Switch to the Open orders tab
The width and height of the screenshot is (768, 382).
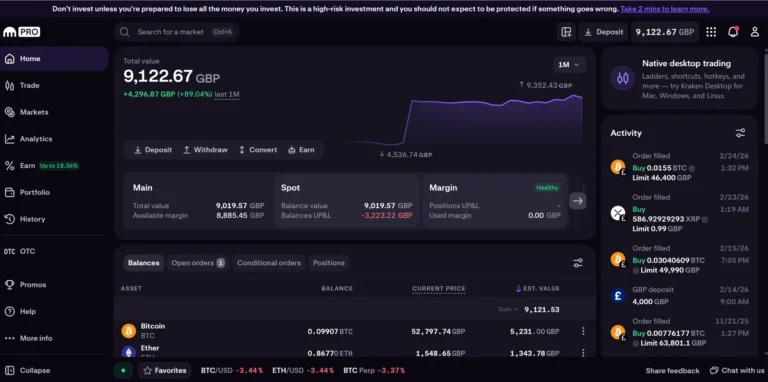(x=198, y=263)
